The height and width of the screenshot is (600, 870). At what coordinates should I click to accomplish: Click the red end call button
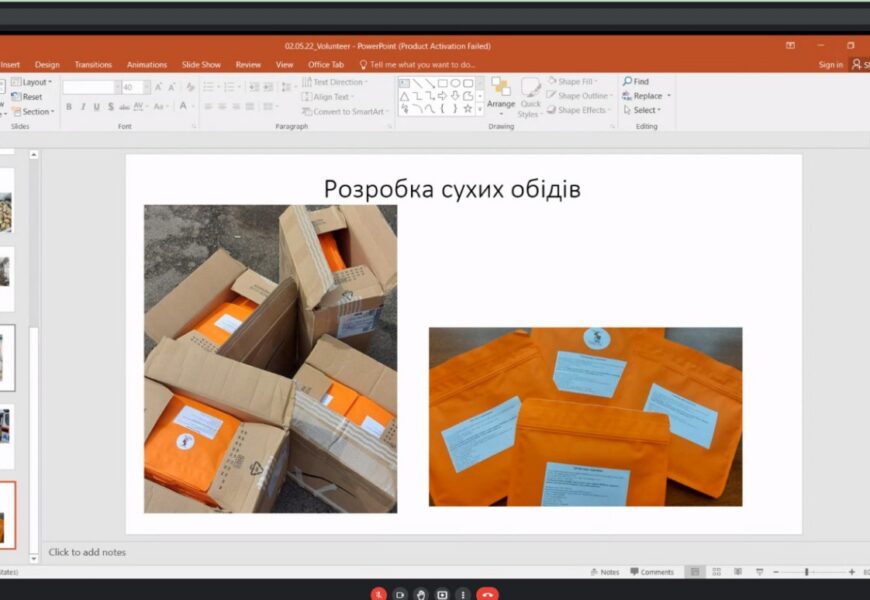487,594
